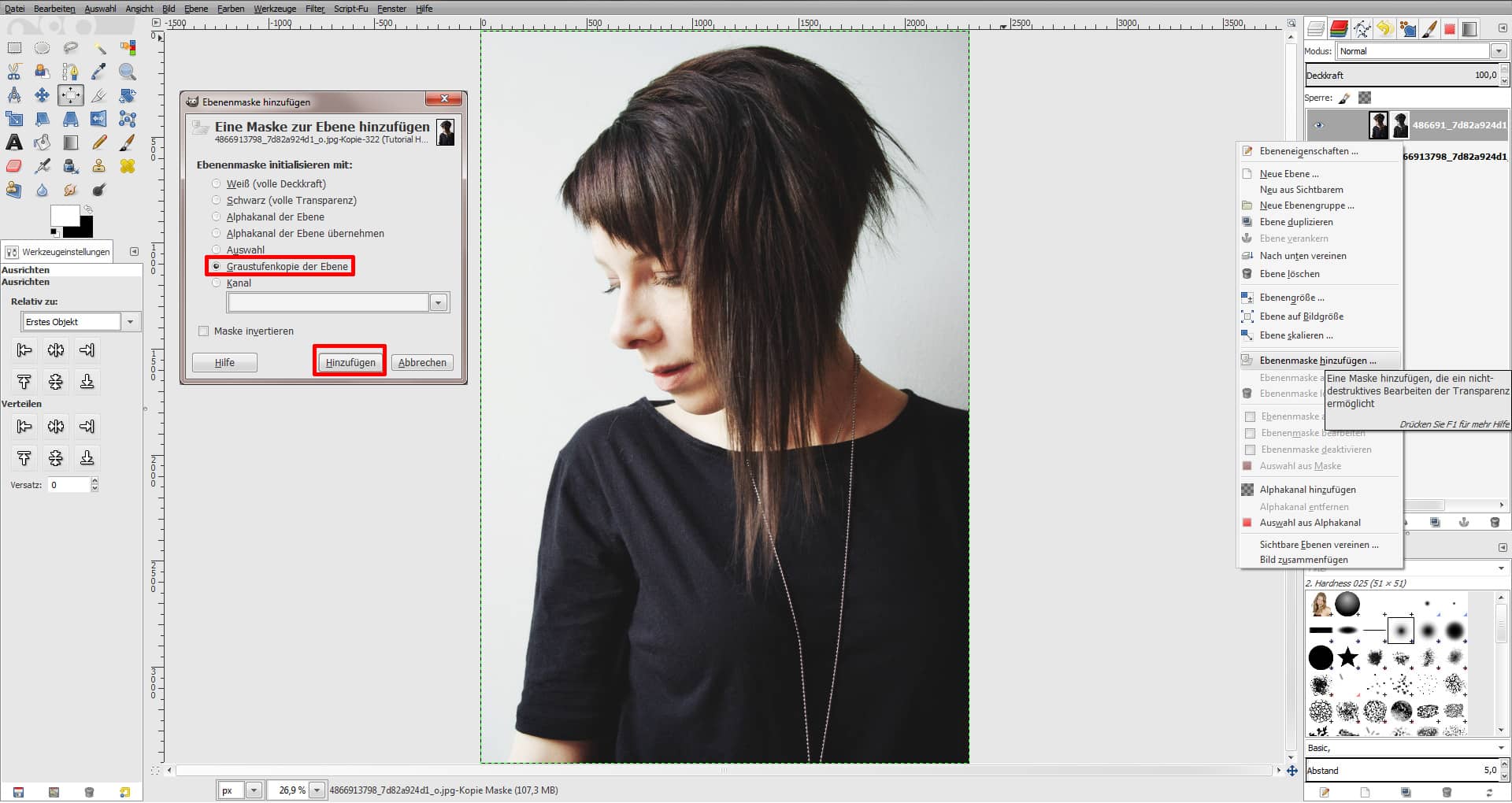Screen dimensions: 1512x803
Task: Click the Hilfe button in the dialog
Action: click(x=224, y=362)
